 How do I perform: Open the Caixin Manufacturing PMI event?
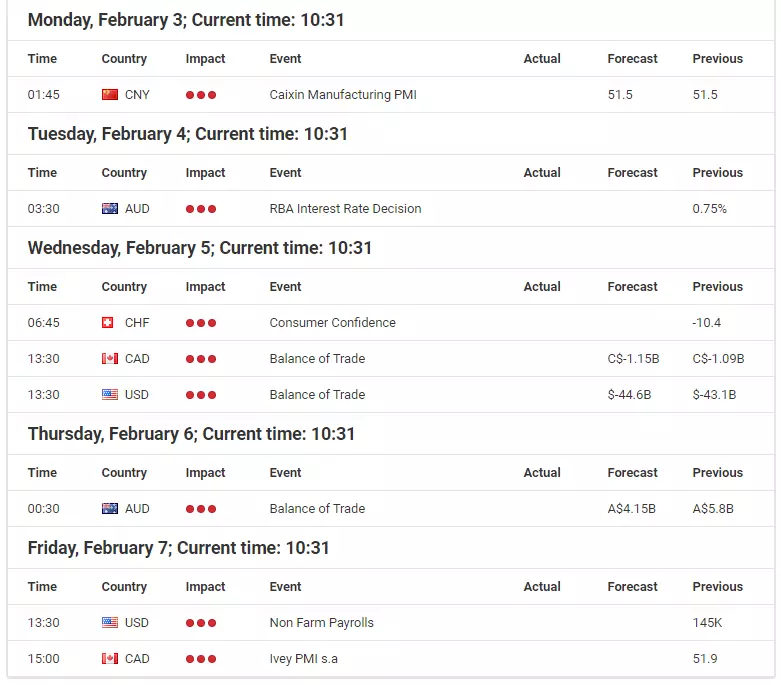tap(343, 95)
